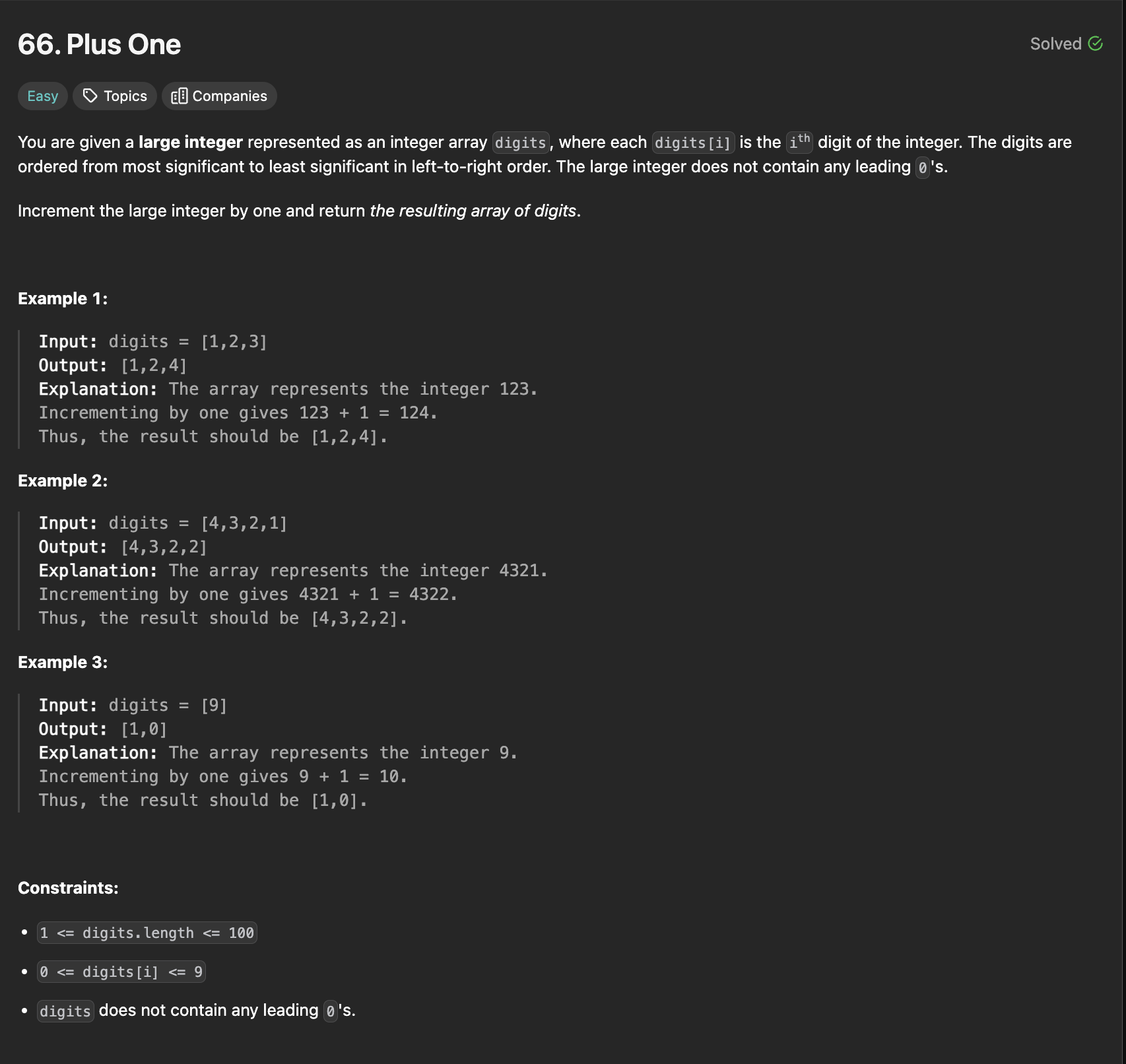Click the Example 1 heading
1126x1064 pixels.
[63, 299]
